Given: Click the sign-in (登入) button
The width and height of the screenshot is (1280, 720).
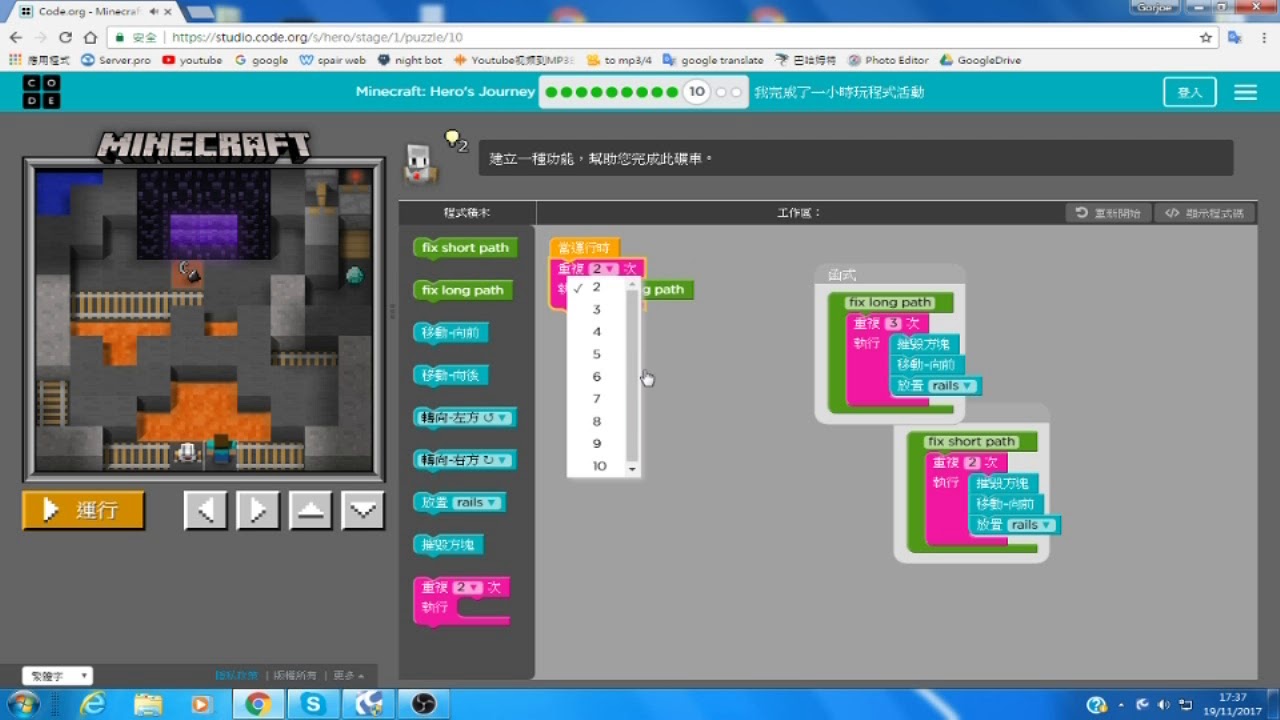Looking at the screenshot, I should point(1190,92).
